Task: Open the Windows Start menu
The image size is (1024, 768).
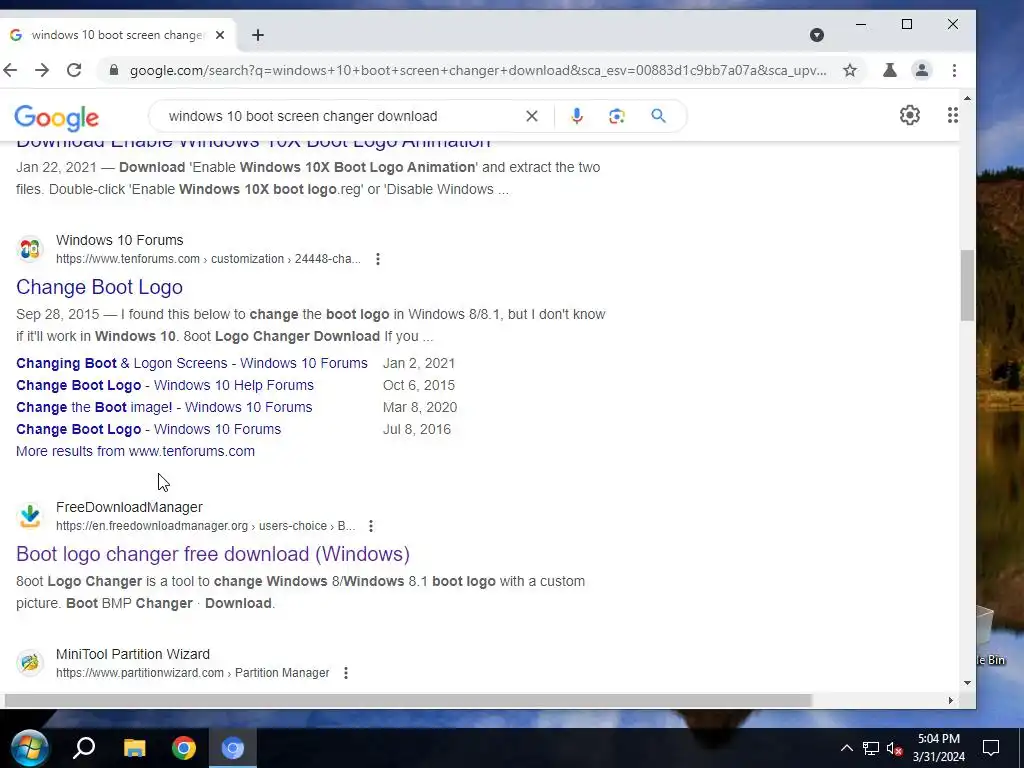Action: [x=29, y=748]
